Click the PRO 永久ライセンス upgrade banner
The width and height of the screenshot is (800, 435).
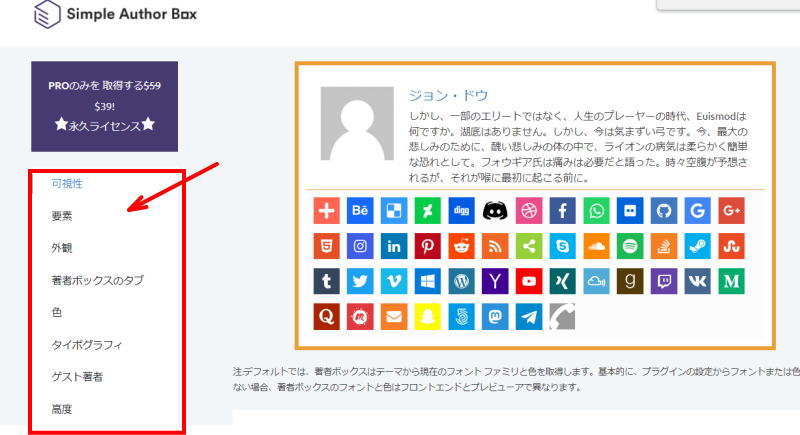pos(105,107)
